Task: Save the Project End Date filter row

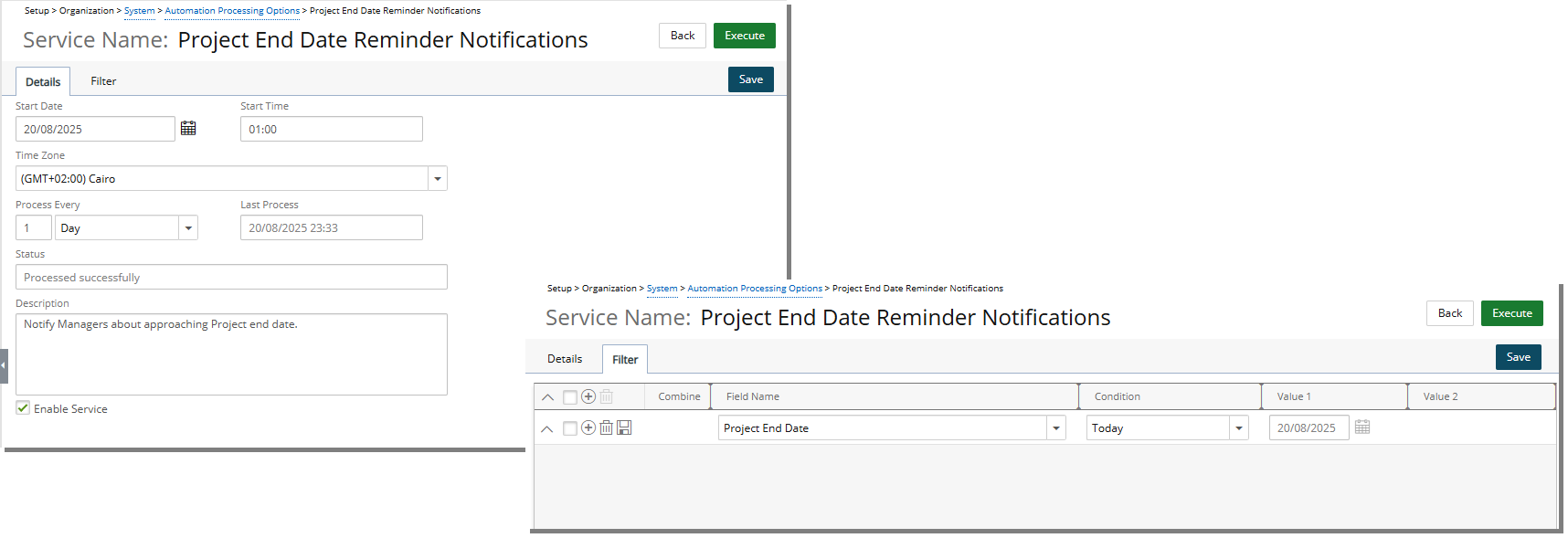Action: [624, 427]
